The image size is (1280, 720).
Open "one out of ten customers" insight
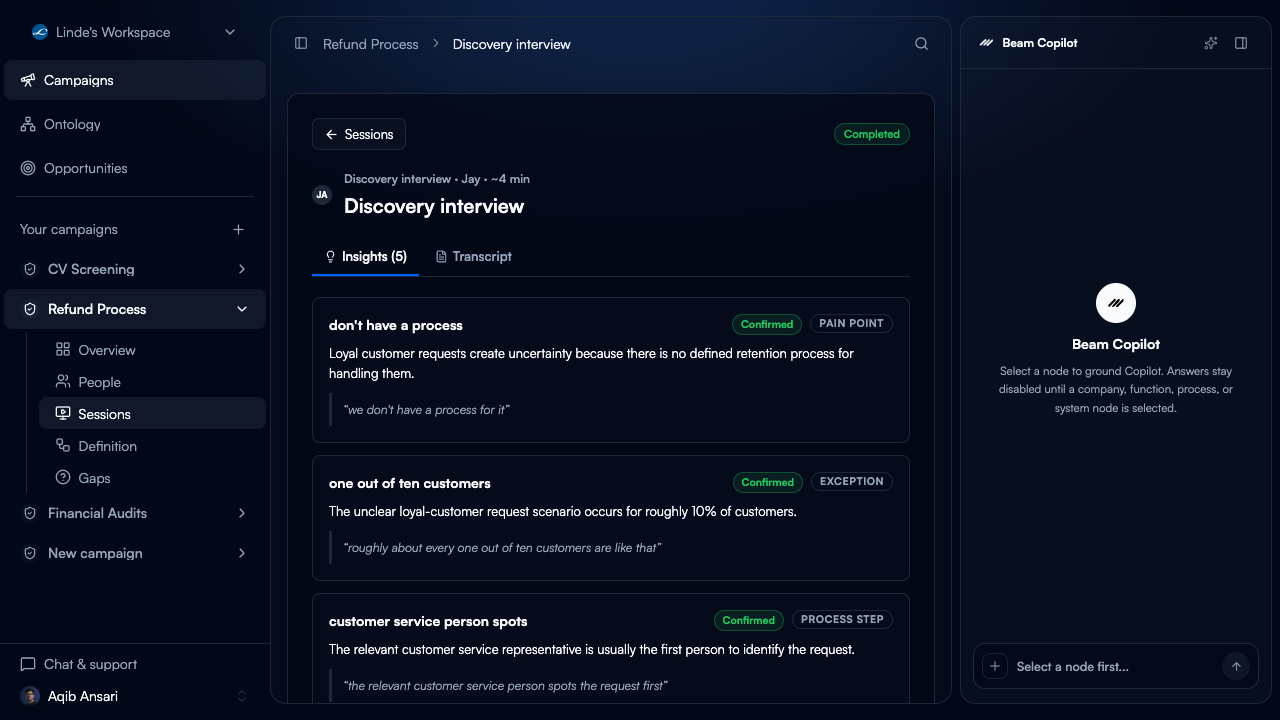[x=611, y=518]
